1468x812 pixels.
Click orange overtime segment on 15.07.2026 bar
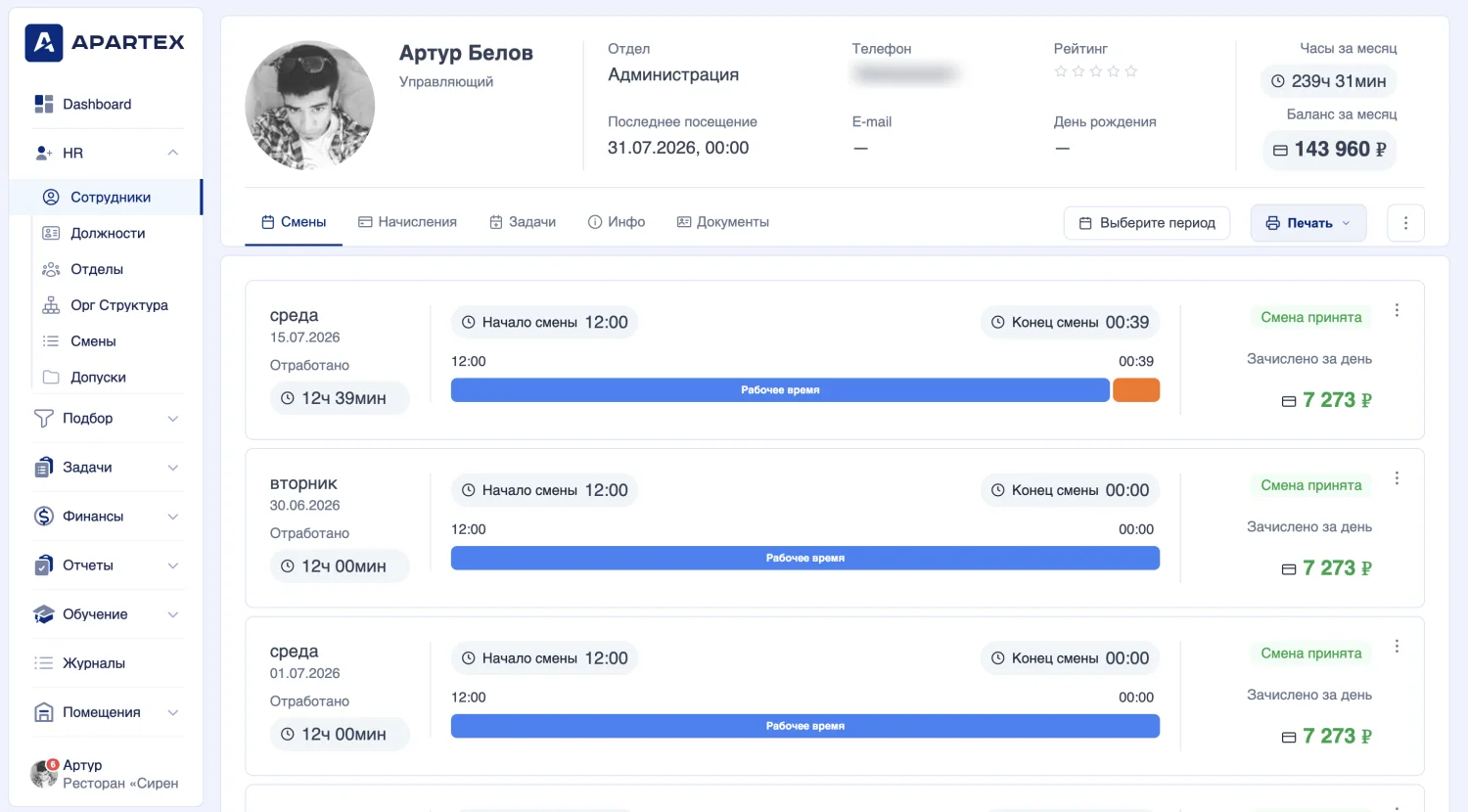tap(1136, 390)
